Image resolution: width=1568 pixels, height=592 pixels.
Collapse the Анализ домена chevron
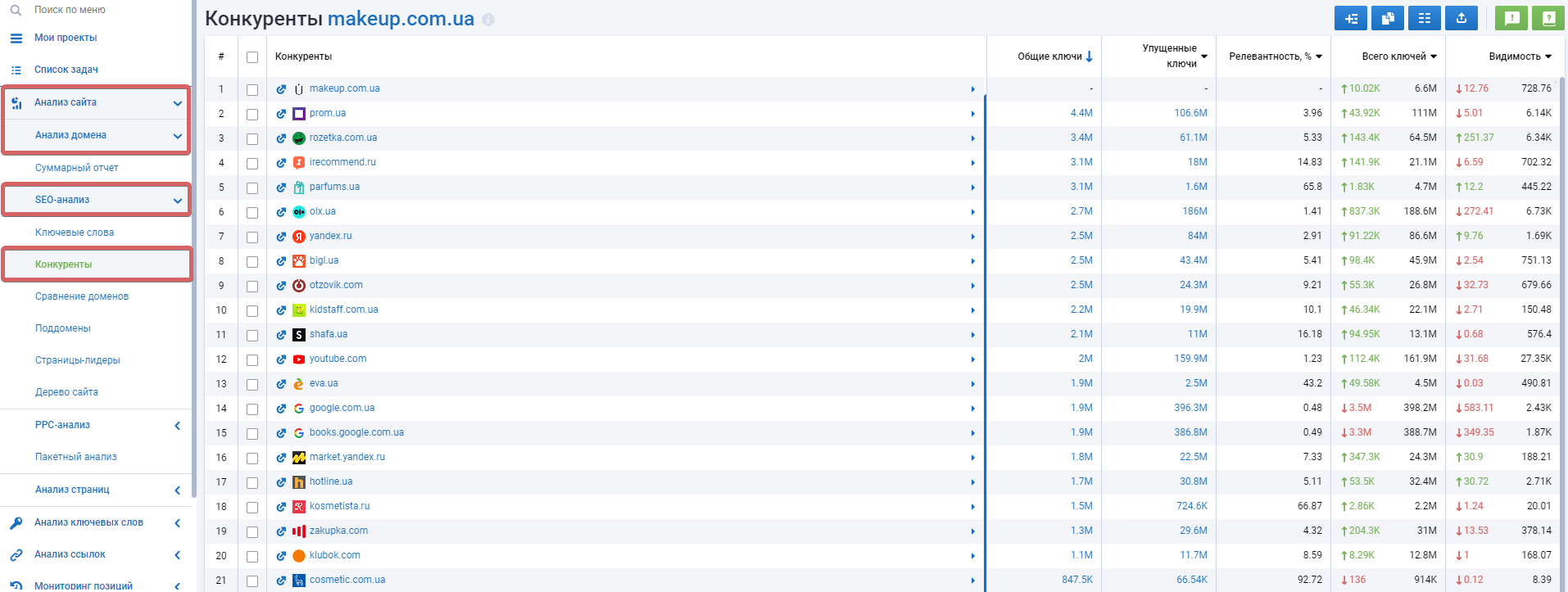click(178, 136)
